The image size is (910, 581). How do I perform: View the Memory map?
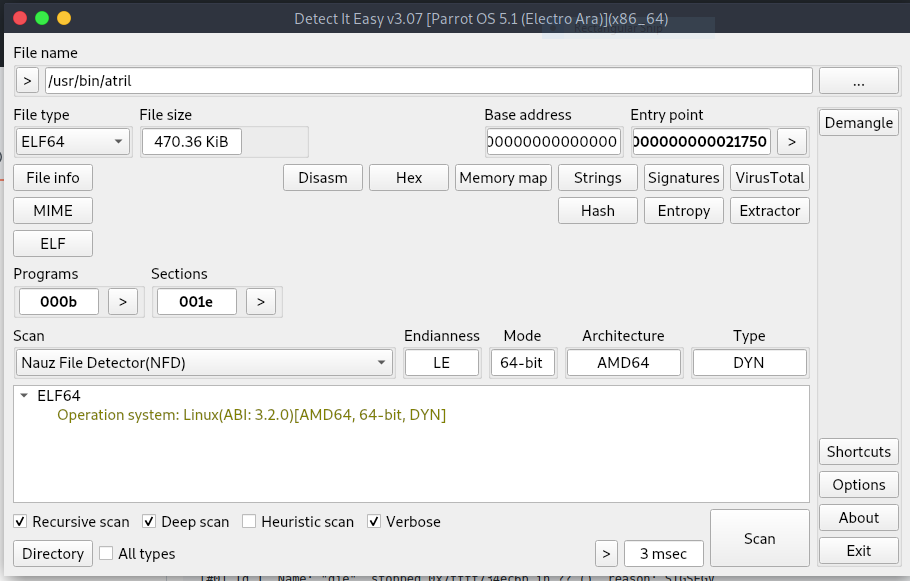pos(503,177)
